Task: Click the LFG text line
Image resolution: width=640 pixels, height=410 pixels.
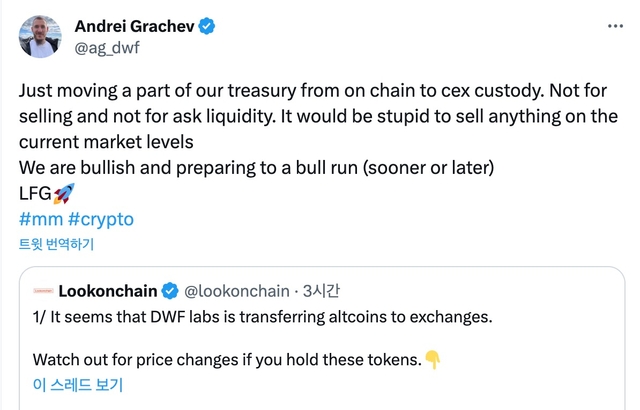Action: (35, 193)
